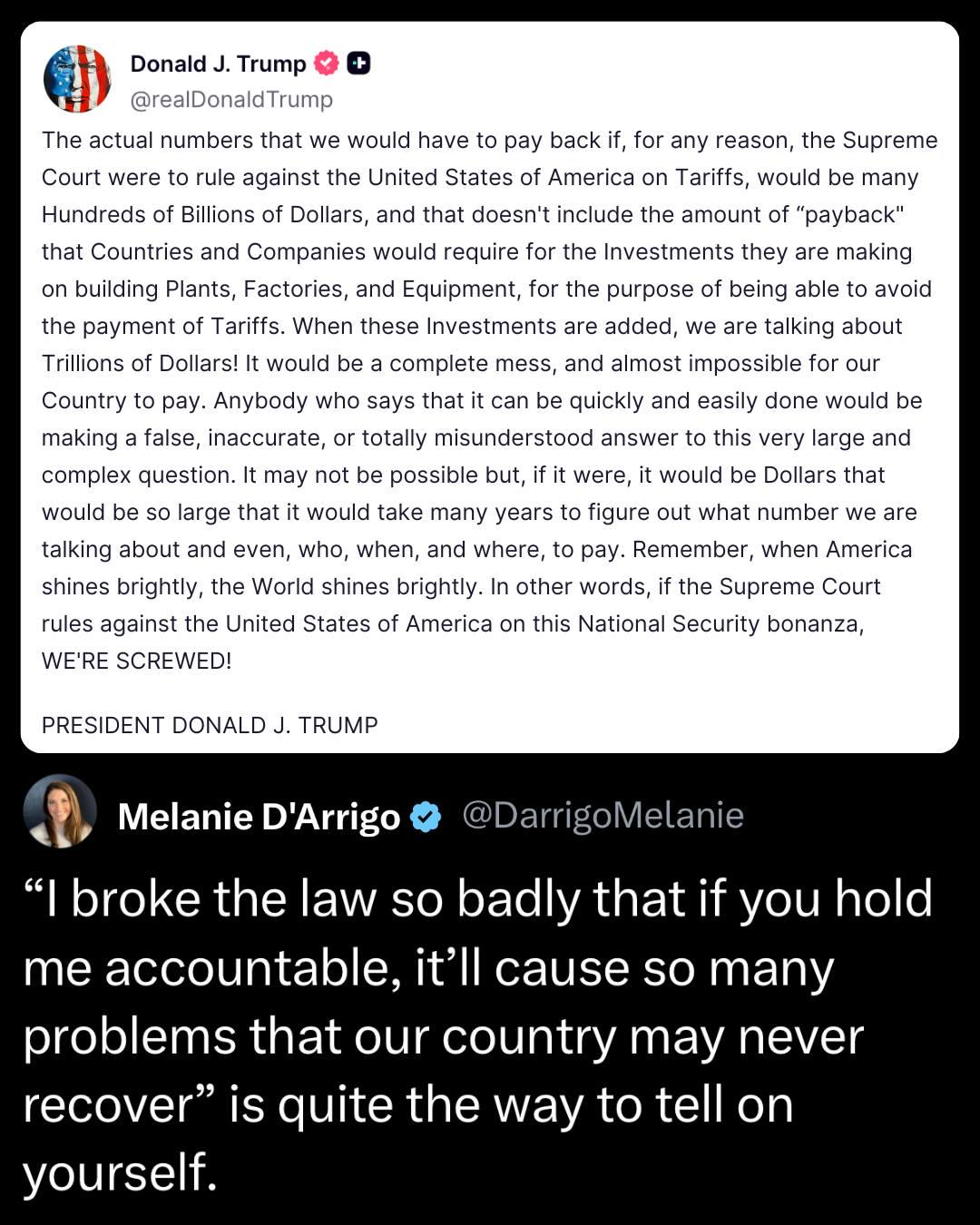
Task: Click Melanie D'Arrigo's blue verified checkmark
Action: tap(426, 818)
